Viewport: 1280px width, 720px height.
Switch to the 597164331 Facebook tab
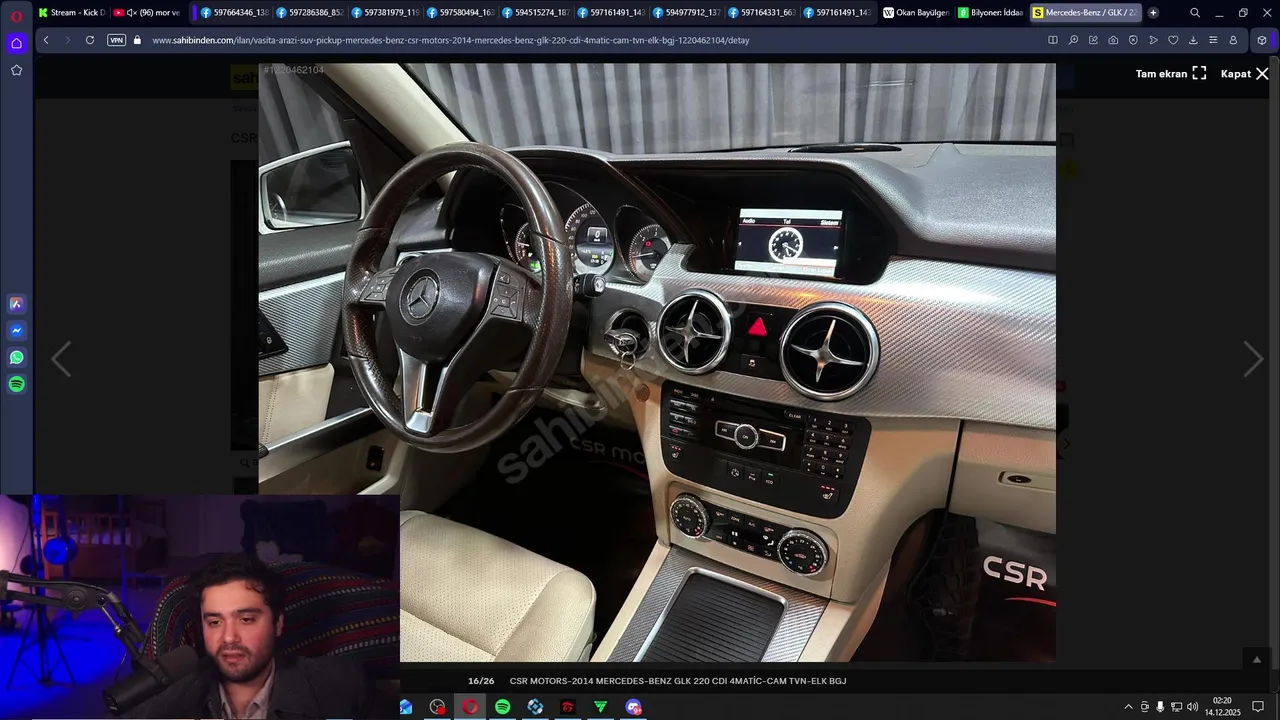click(x=761, y=13)
